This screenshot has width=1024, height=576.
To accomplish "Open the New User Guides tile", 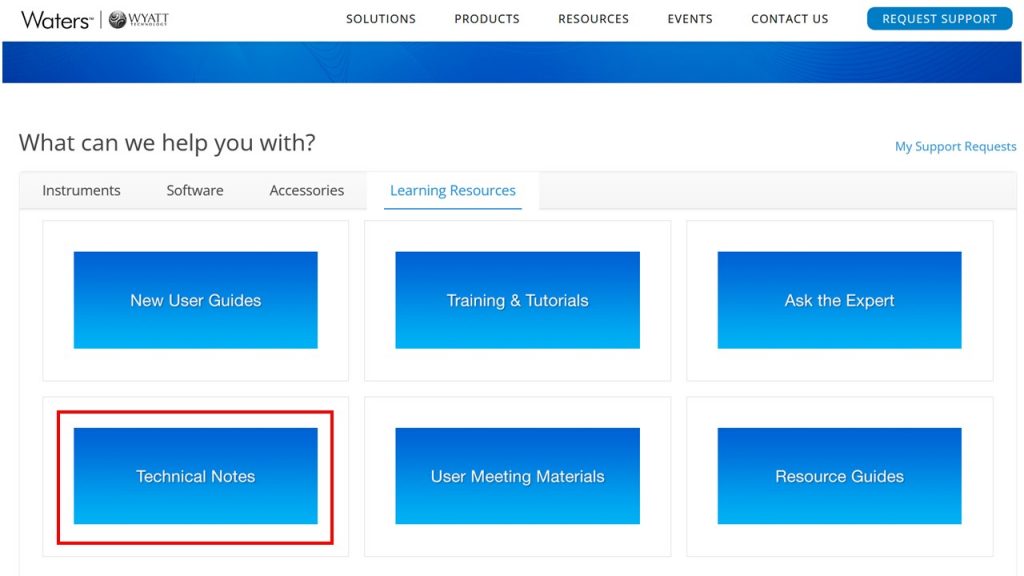I will (x=196, y=300).
